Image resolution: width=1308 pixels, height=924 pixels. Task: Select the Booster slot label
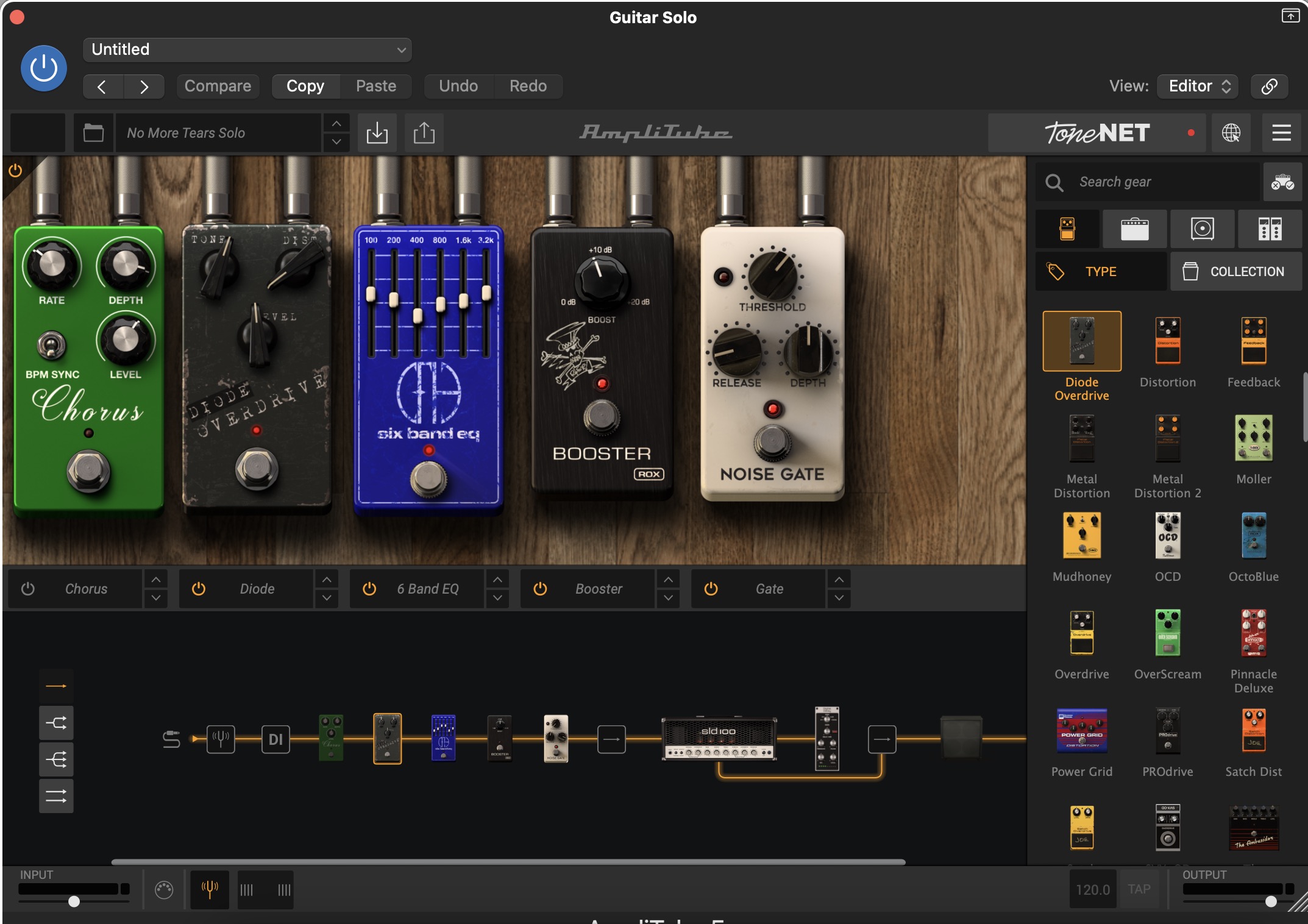pos(599,589)
